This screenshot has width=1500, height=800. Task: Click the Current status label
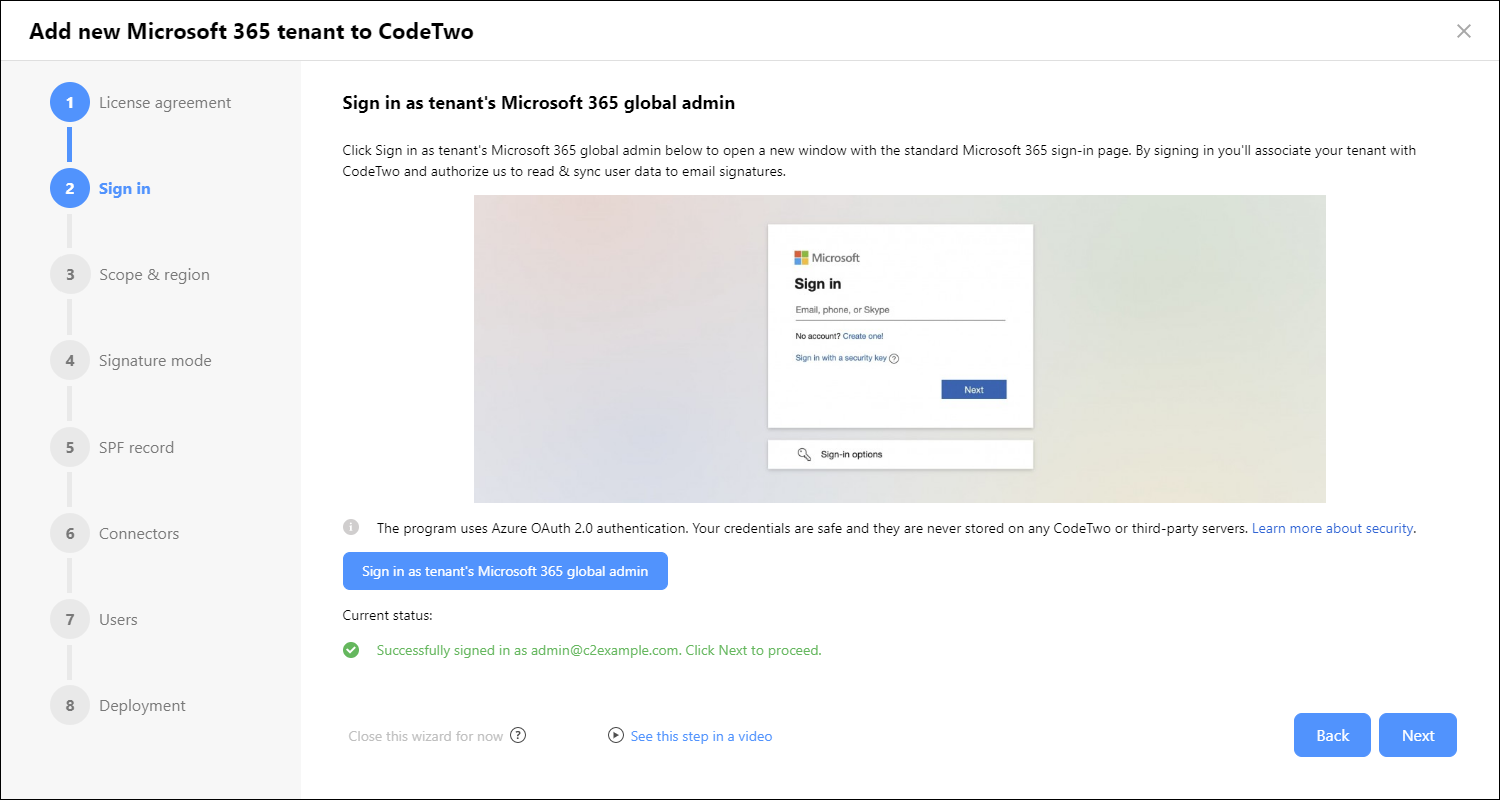click(388, 616)
